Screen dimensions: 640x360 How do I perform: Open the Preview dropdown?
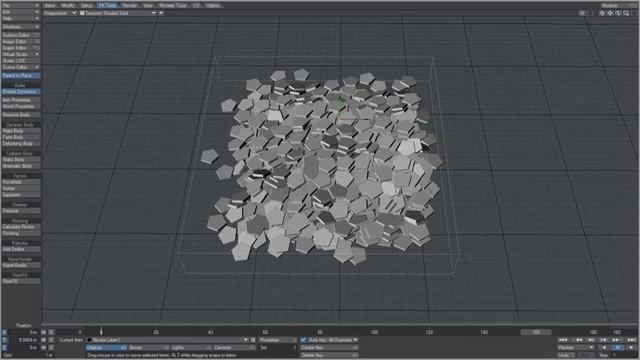pos(576,348)
